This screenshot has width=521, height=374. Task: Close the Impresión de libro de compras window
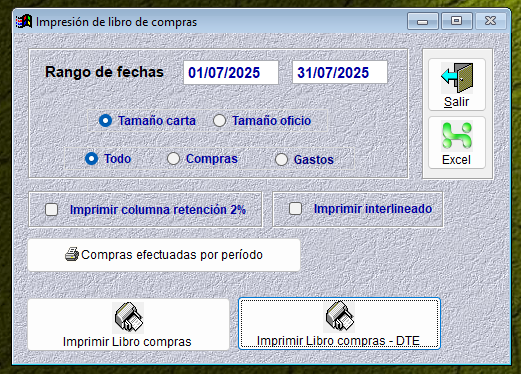point(491,21)
